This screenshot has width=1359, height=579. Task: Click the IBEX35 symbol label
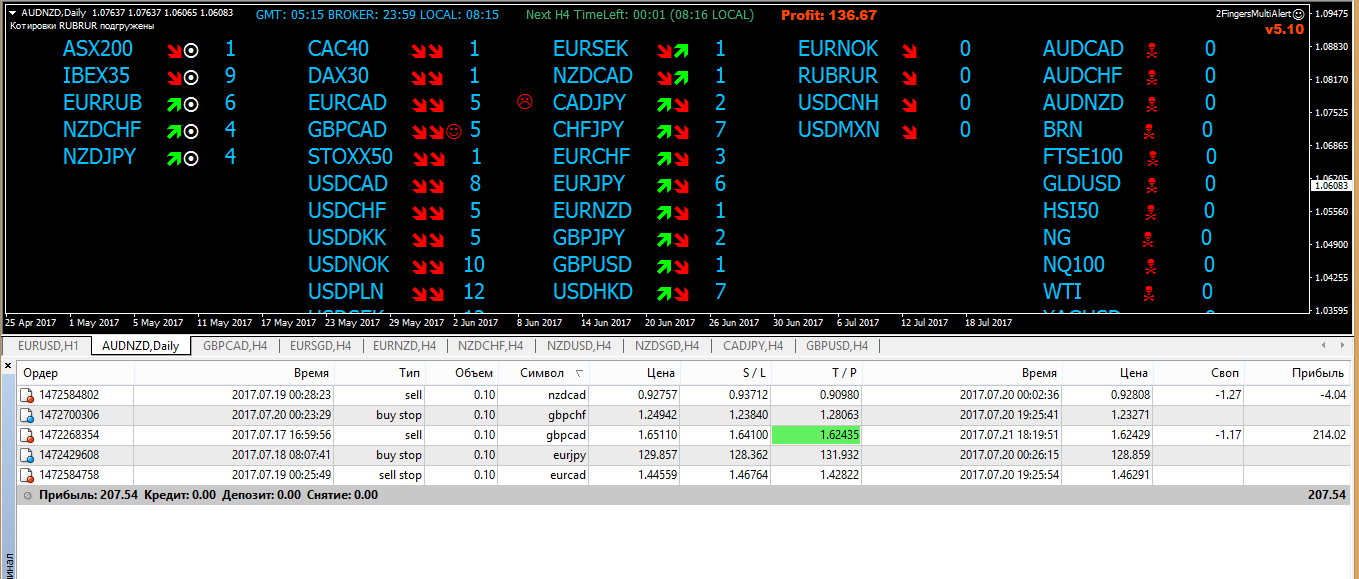96,76
